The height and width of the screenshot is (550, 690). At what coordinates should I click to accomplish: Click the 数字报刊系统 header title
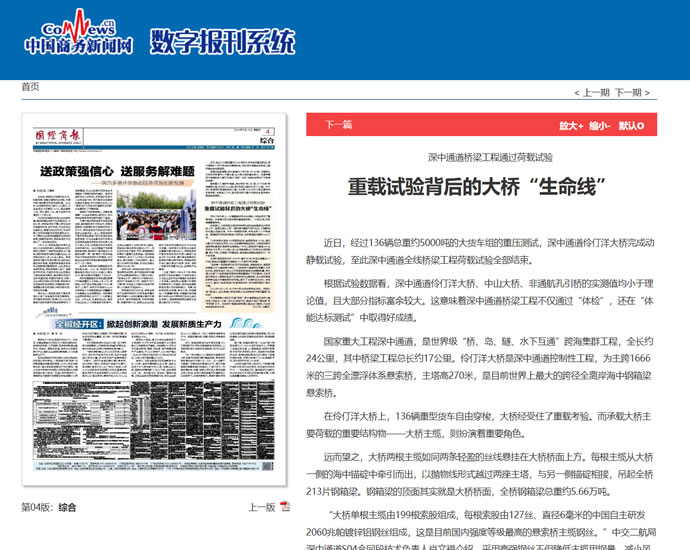[223, 41]
